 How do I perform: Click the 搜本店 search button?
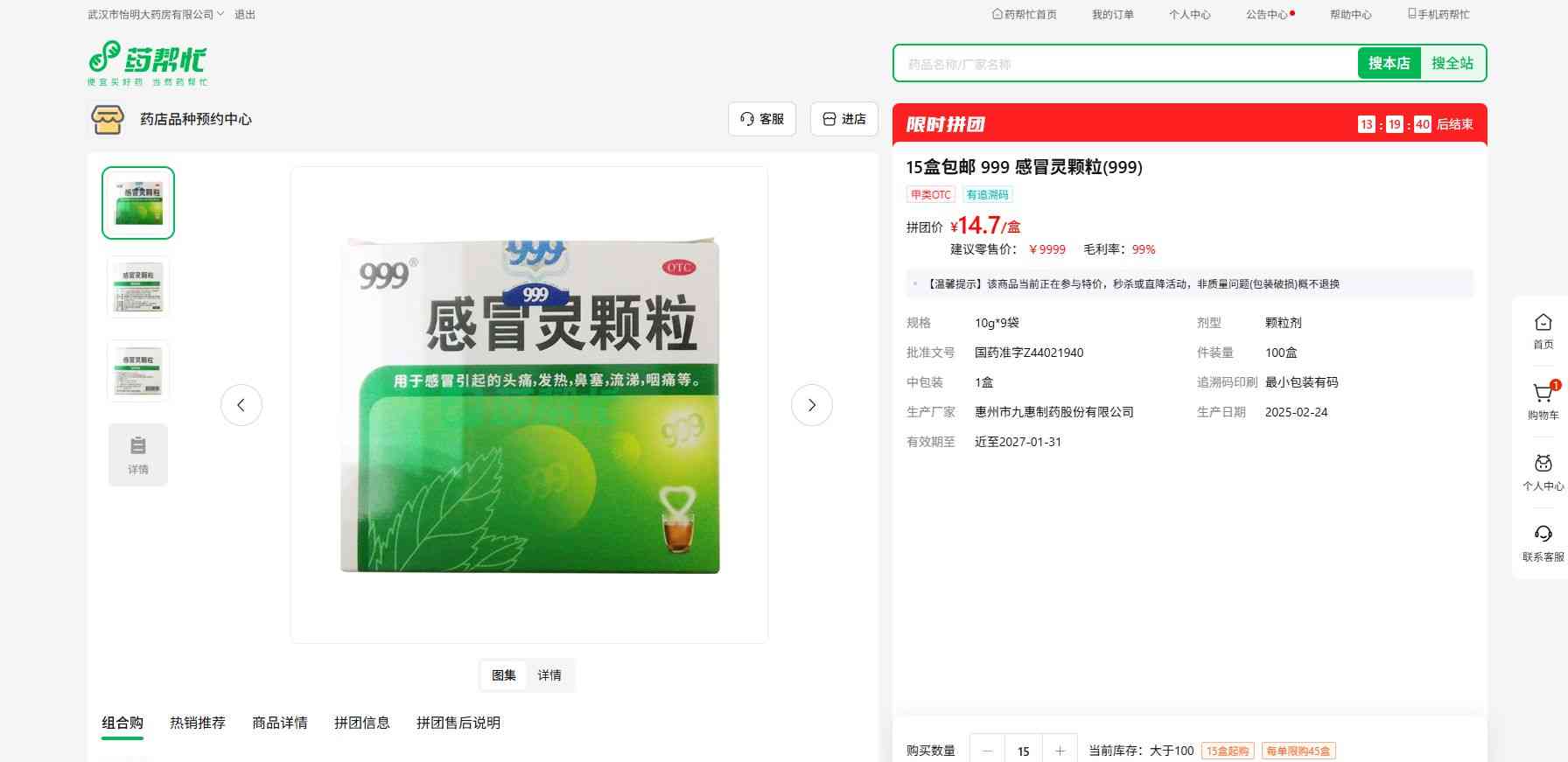click(x=1389, y=63)
